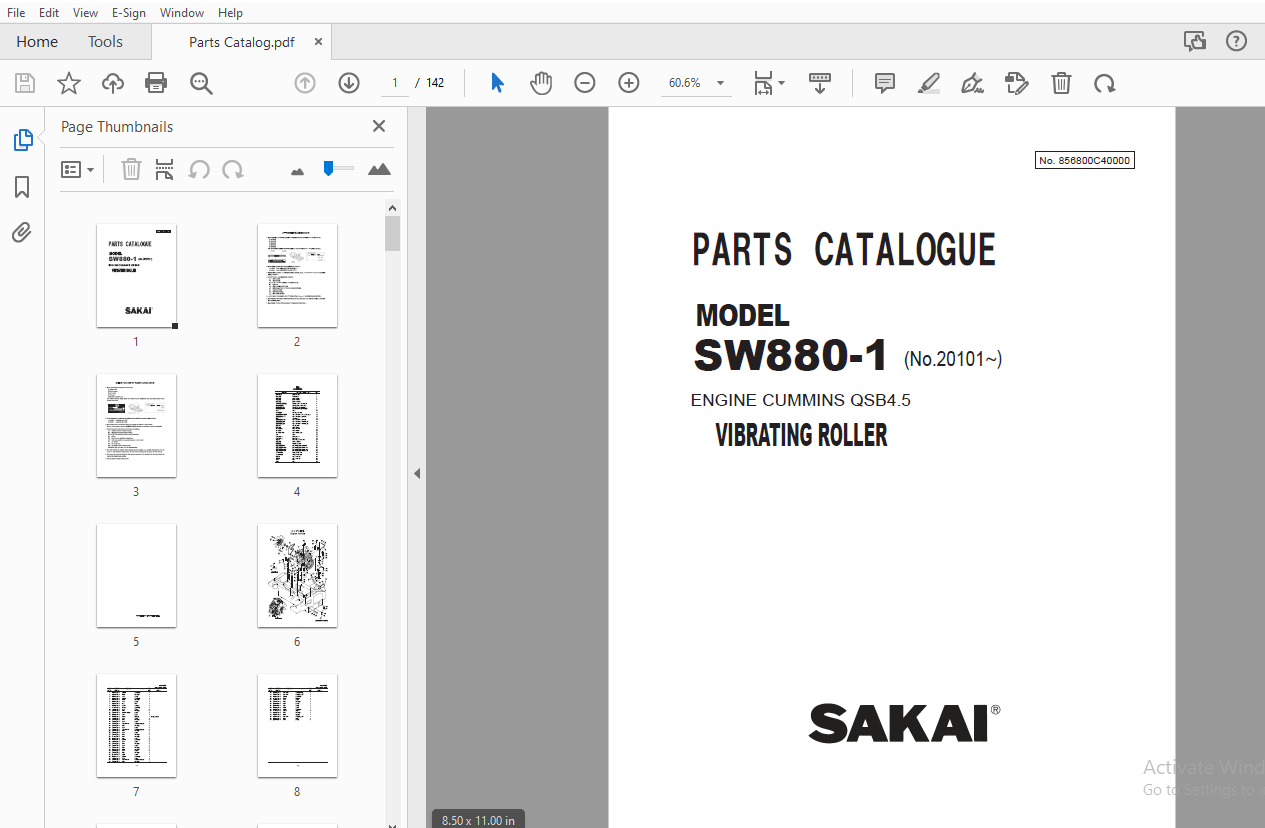Screen dimensions: 1265x828
Task: Click the SW880-1 model heading
Action: point(790,356)
